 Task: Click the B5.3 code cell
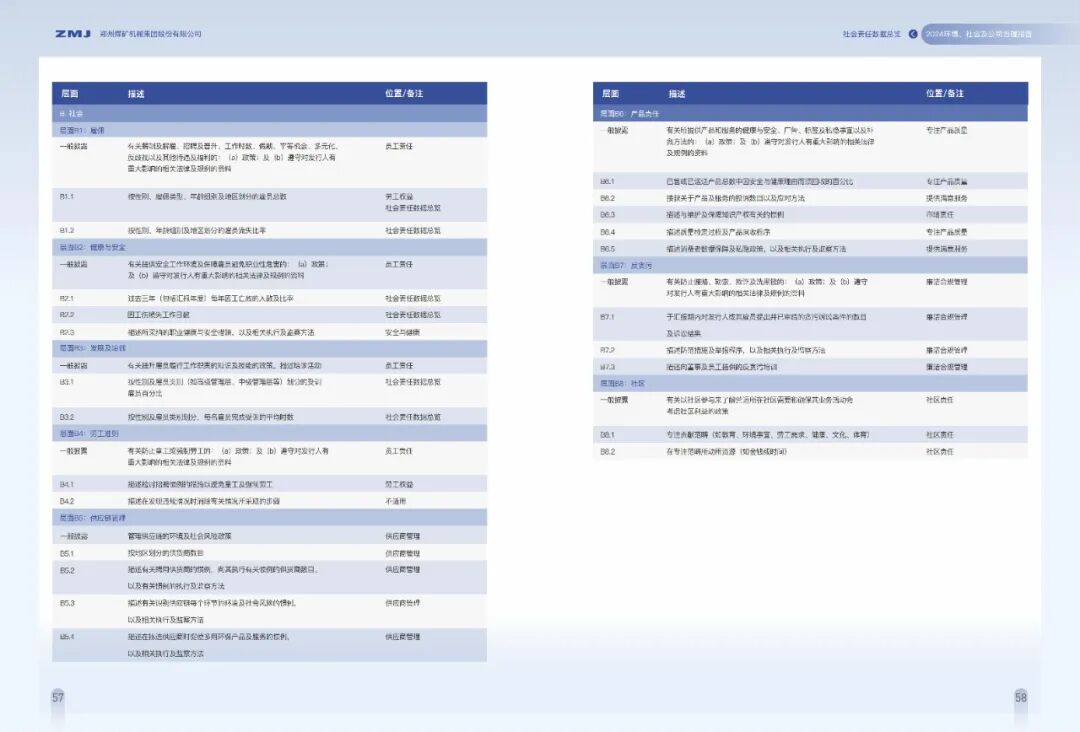pyautogui.click(x=67, y=603)
